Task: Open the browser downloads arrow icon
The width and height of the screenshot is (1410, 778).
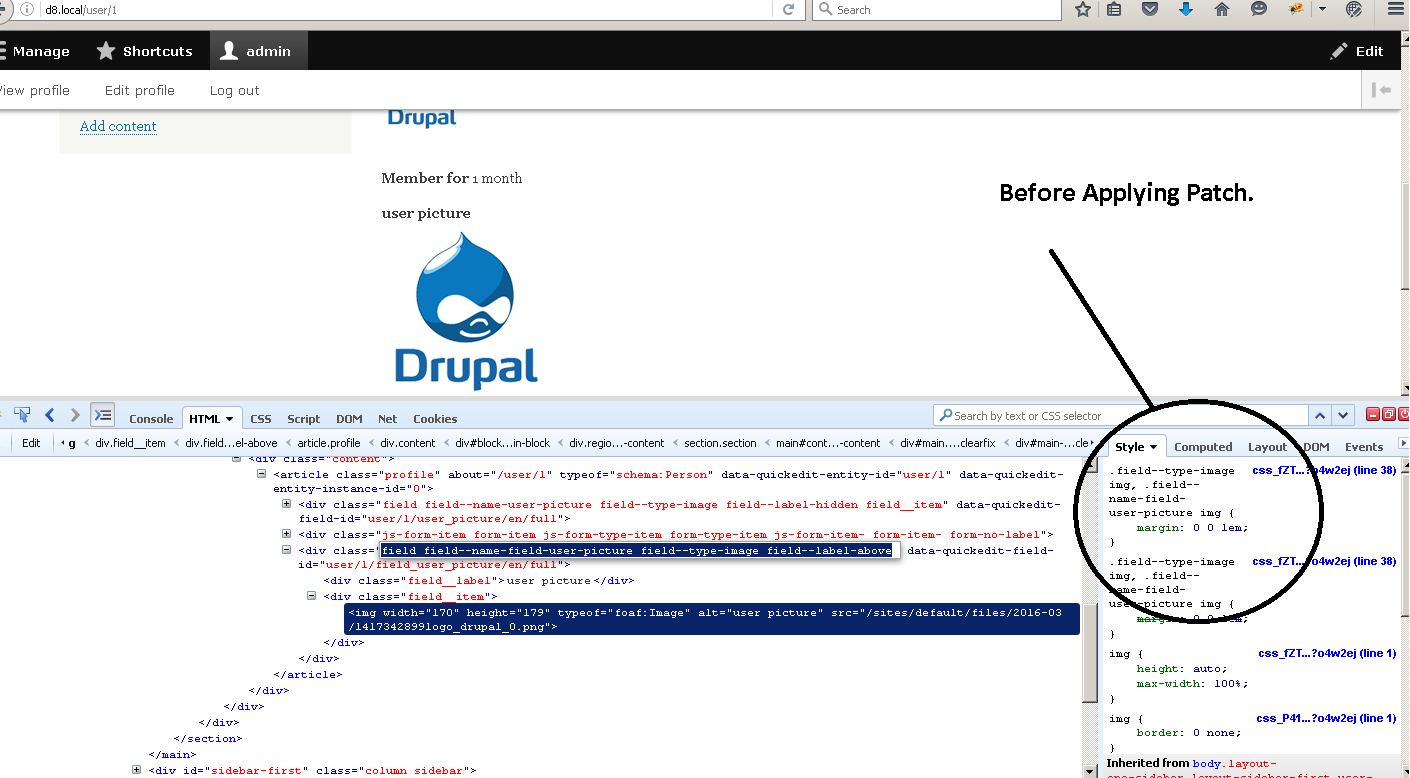Action: [1186, 9]
